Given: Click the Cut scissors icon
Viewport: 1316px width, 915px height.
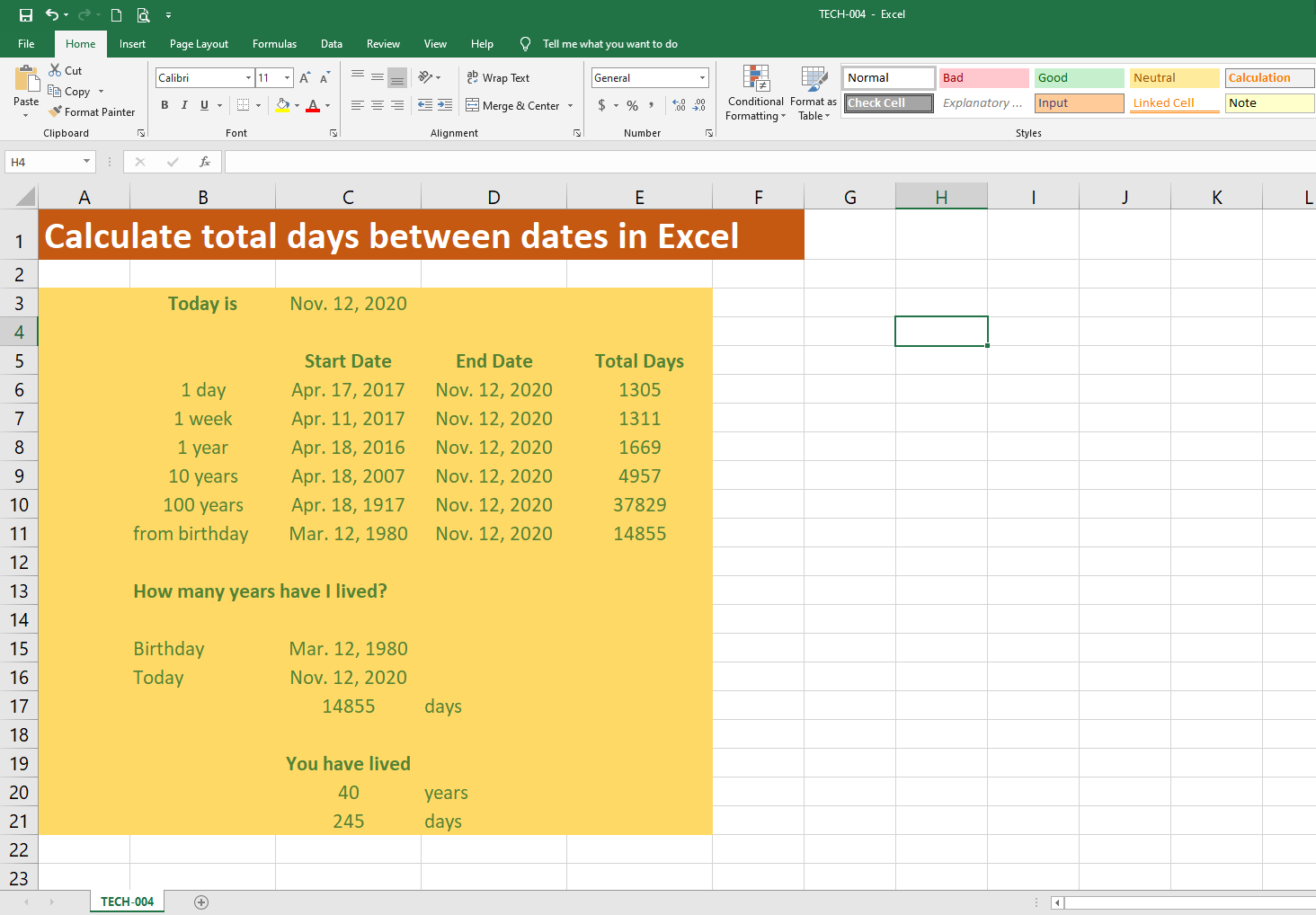Looking at the screenshot, I should [55, 70].
